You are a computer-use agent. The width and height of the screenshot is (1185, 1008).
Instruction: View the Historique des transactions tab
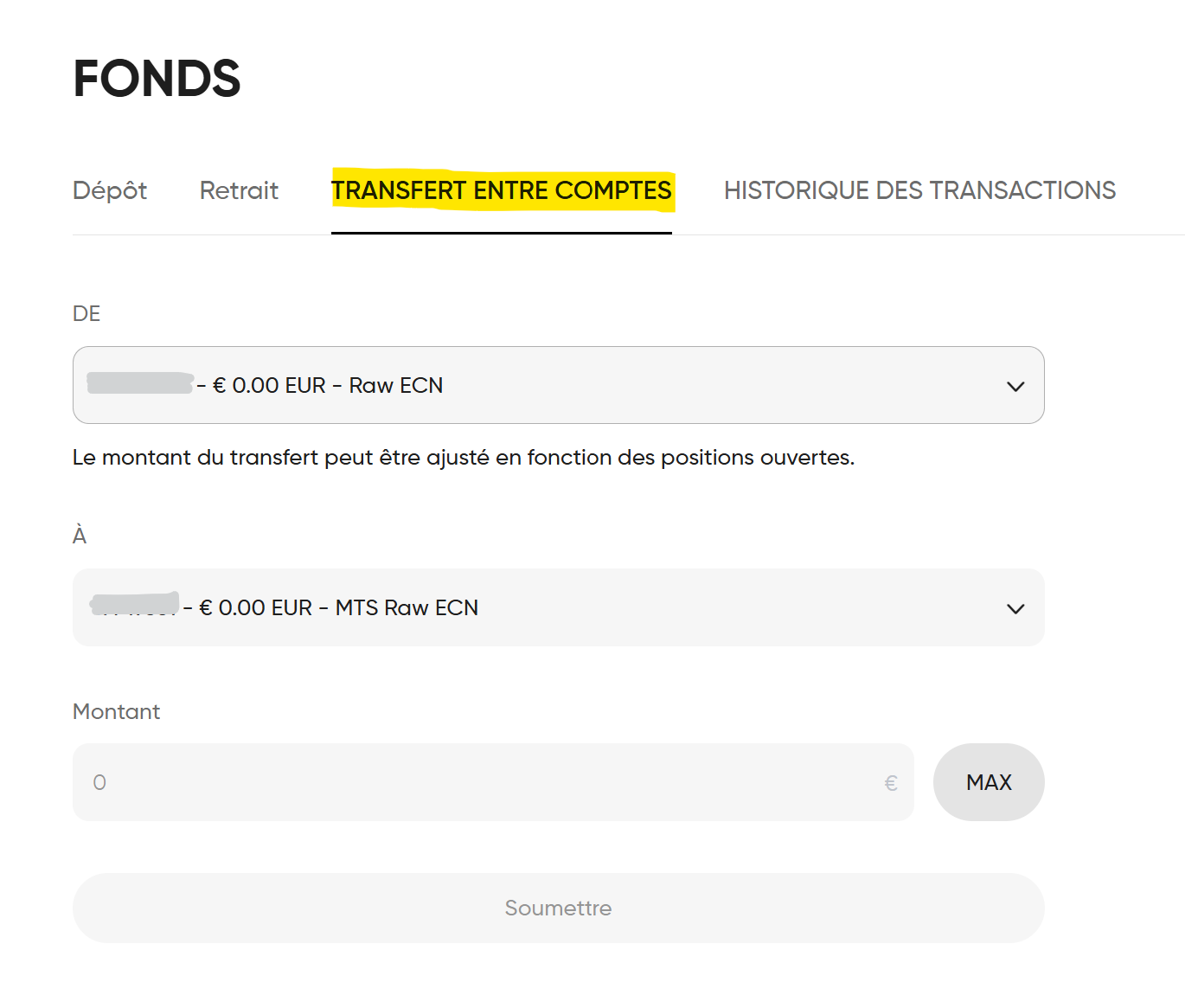(x=919, y=190)
